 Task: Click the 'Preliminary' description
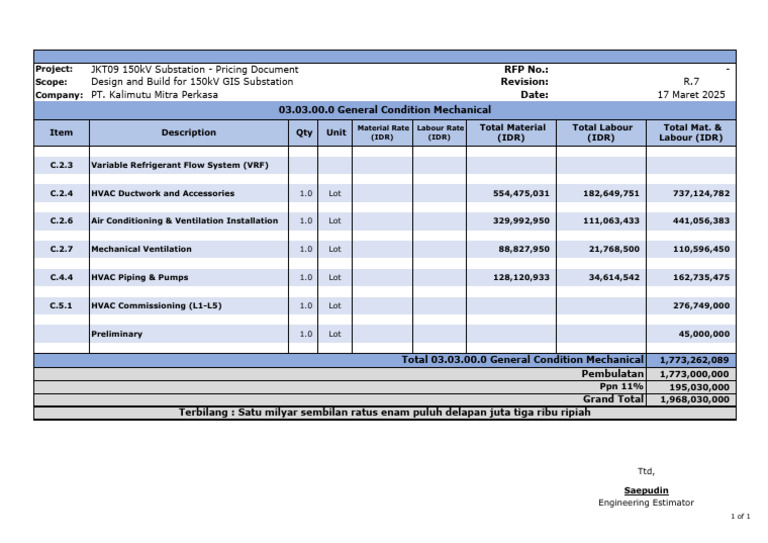(x=117, y=334)
